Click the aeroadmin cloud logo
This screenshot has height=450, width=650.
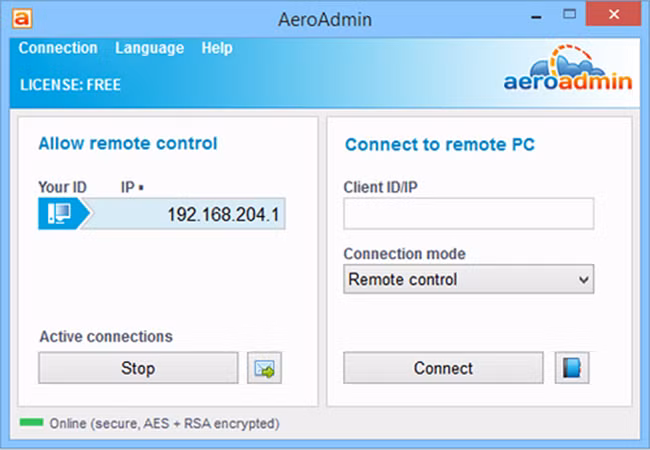(567, 69)
